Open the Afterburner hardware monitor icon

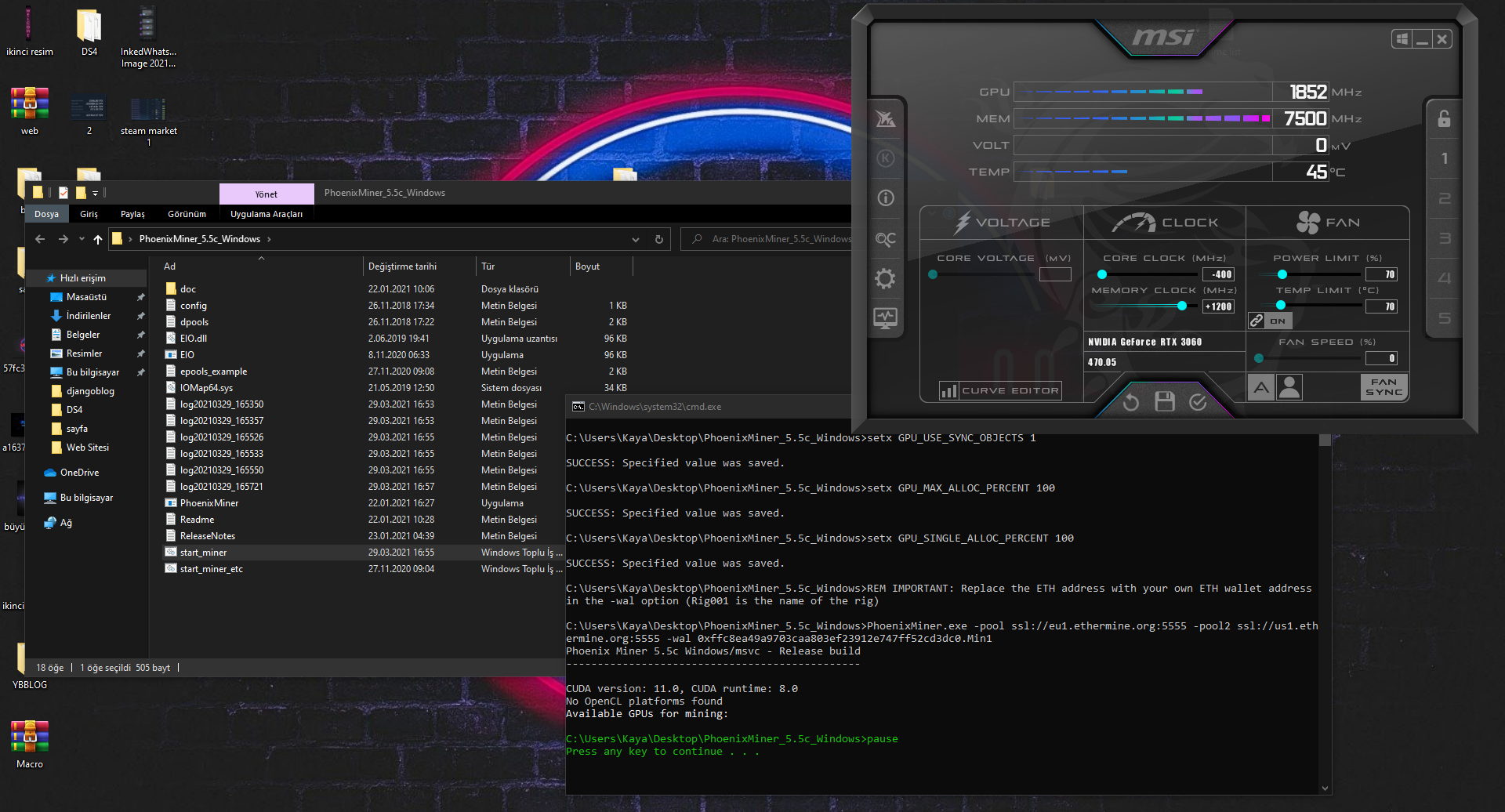pos(886,318)
